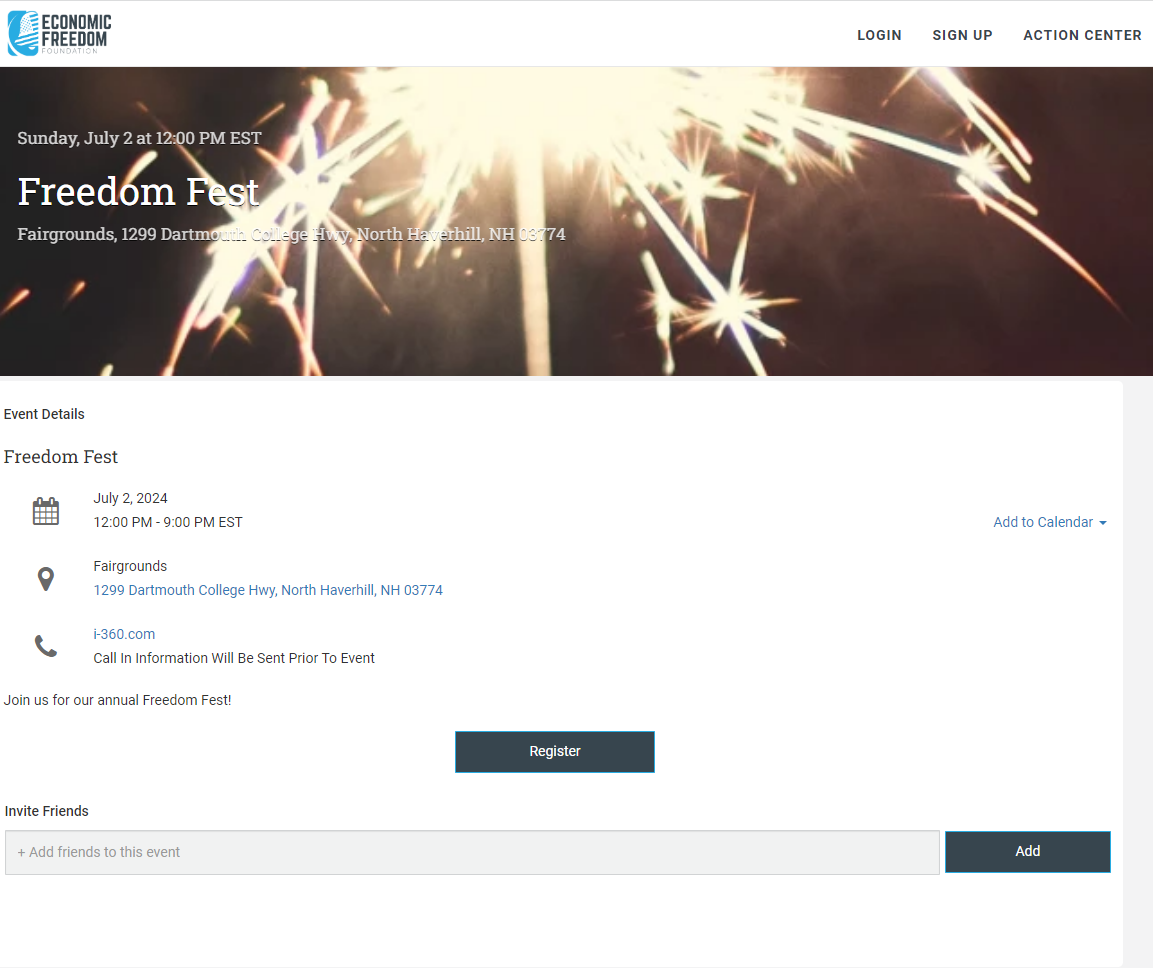Open the SIGN UP menu item
Screen dimensions: 1153x968
962,35
